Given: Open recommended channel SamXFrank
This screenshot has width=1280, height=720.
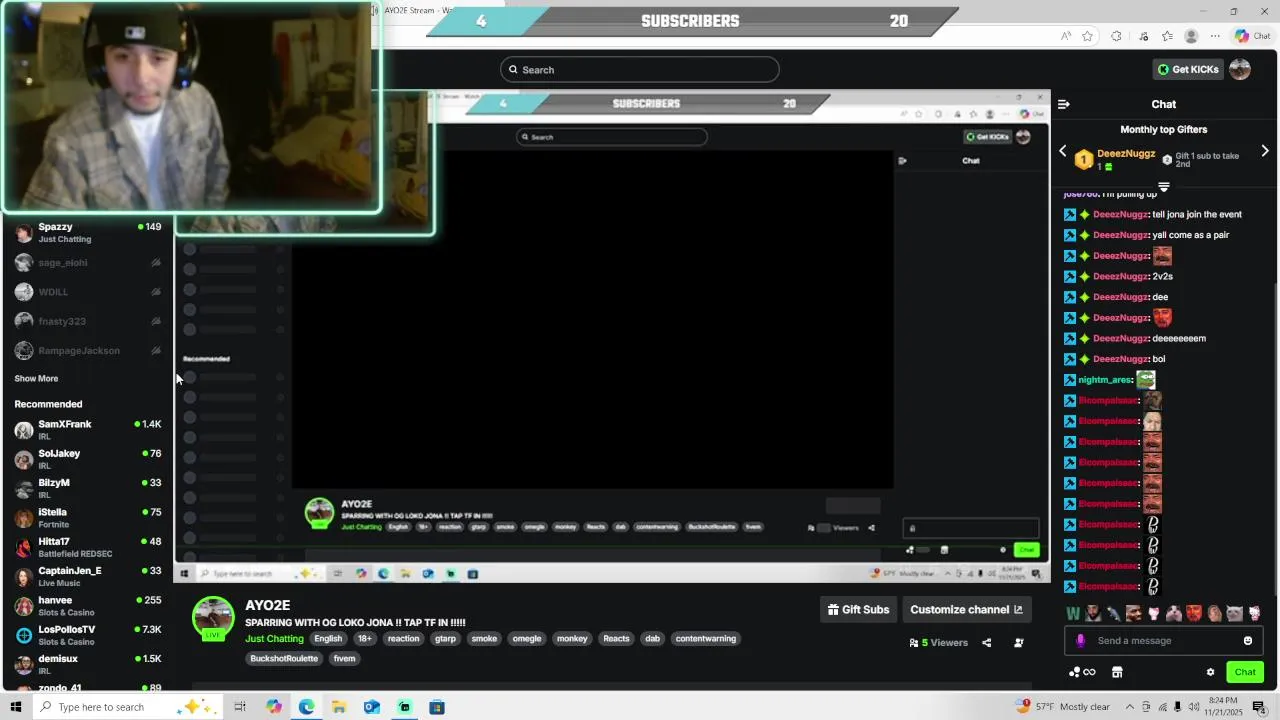Looking at the screenshot, I should [x=87, y=430].
